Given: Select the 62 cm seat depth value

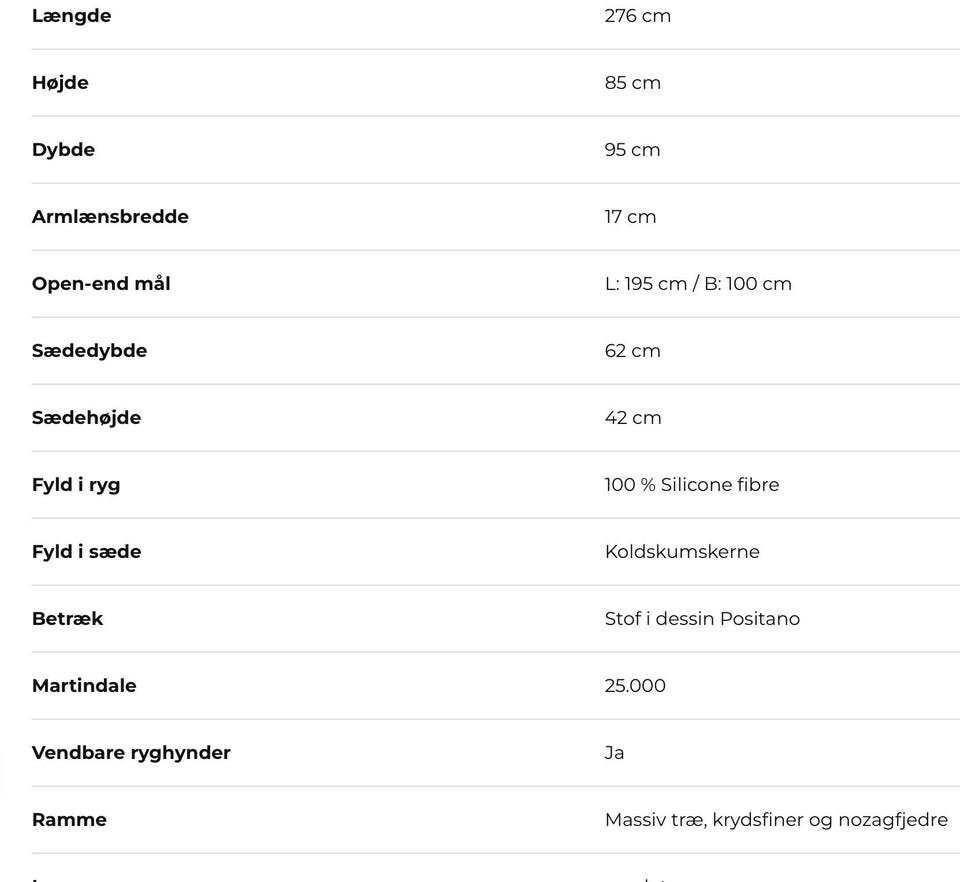Looking at the screenshot, I should (632, 351).
